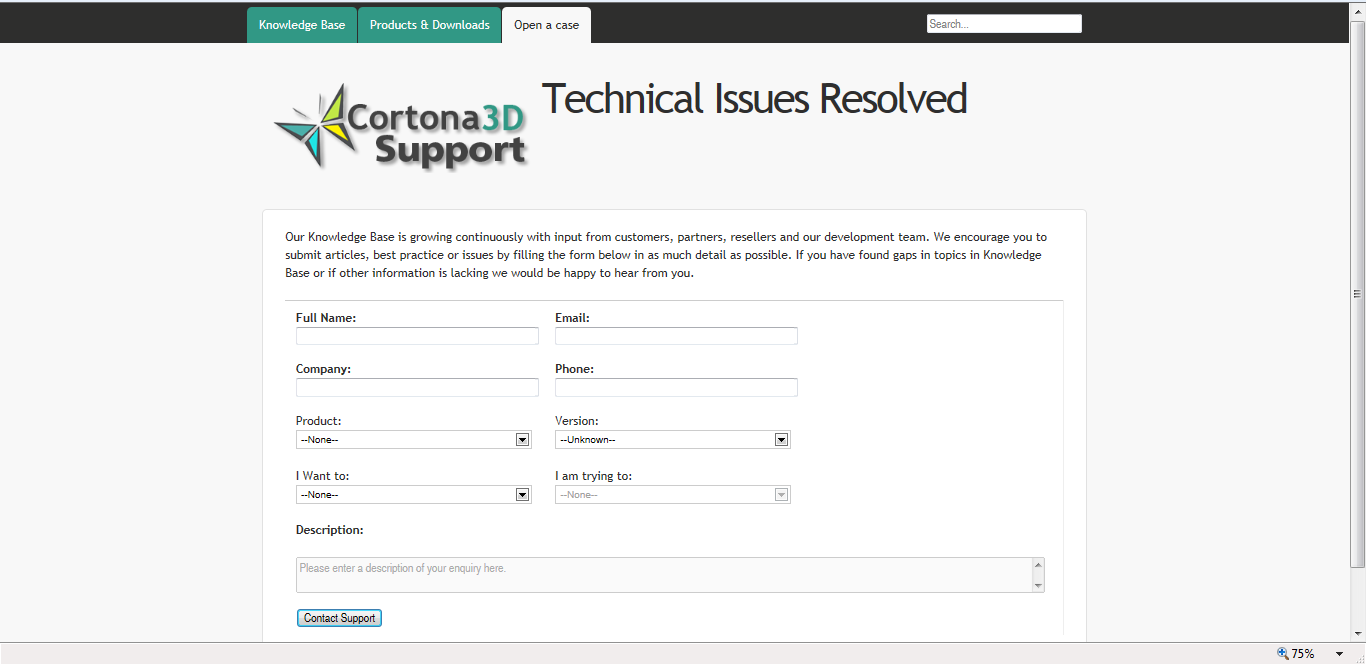Click the Knowledge Base introduction paragraph
The height and width of the screenshot is (664, 1366).
[666, 255]
